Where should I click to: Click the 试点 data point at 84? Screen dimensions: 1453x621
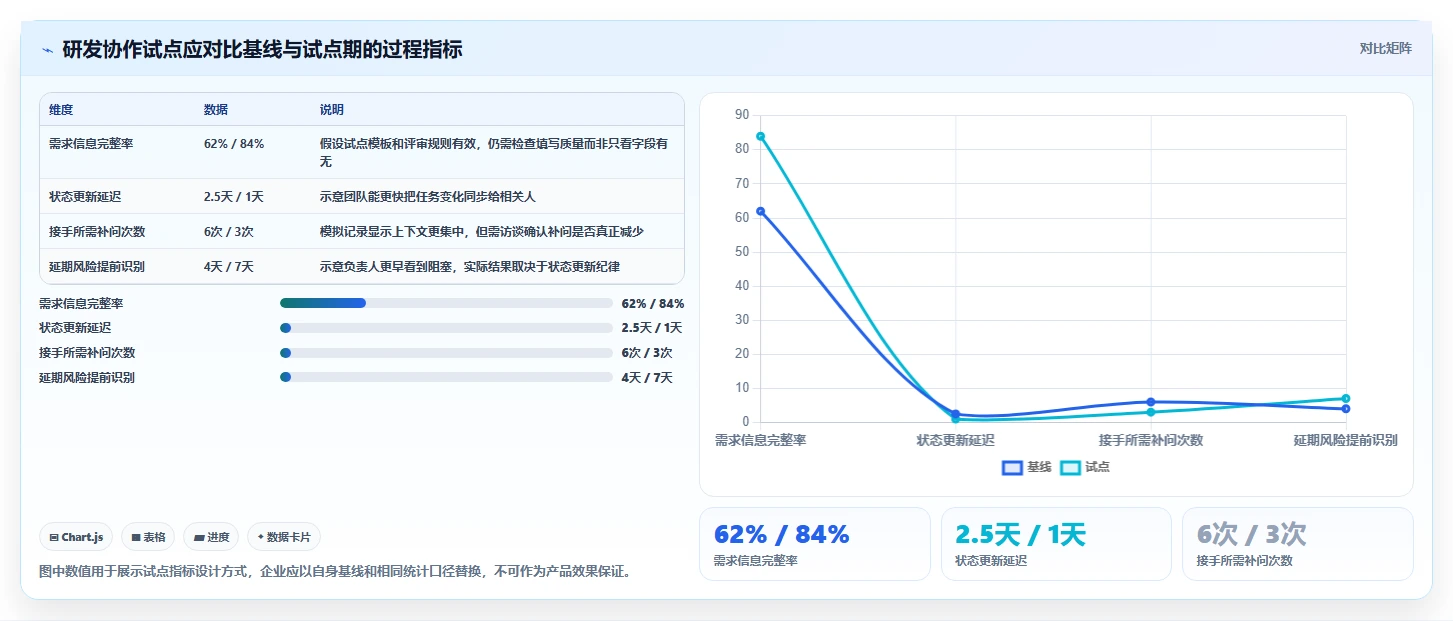tap(761, 136)
